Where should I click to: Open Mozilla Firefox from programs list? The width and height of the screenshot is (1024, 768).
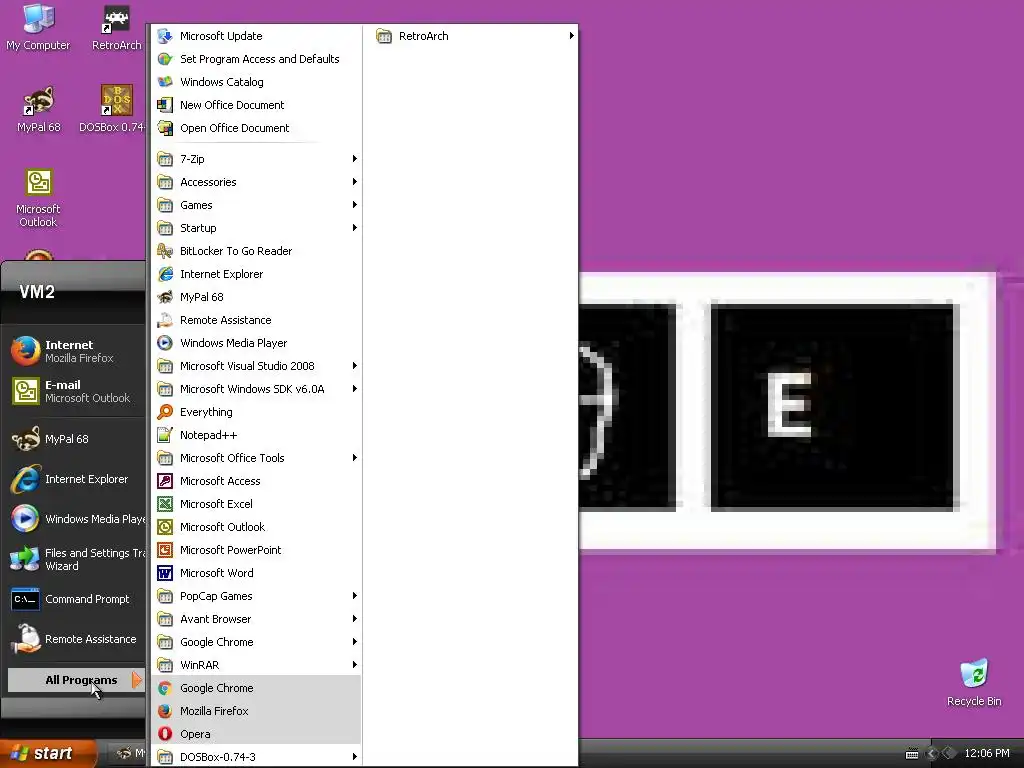click(257, 711)
